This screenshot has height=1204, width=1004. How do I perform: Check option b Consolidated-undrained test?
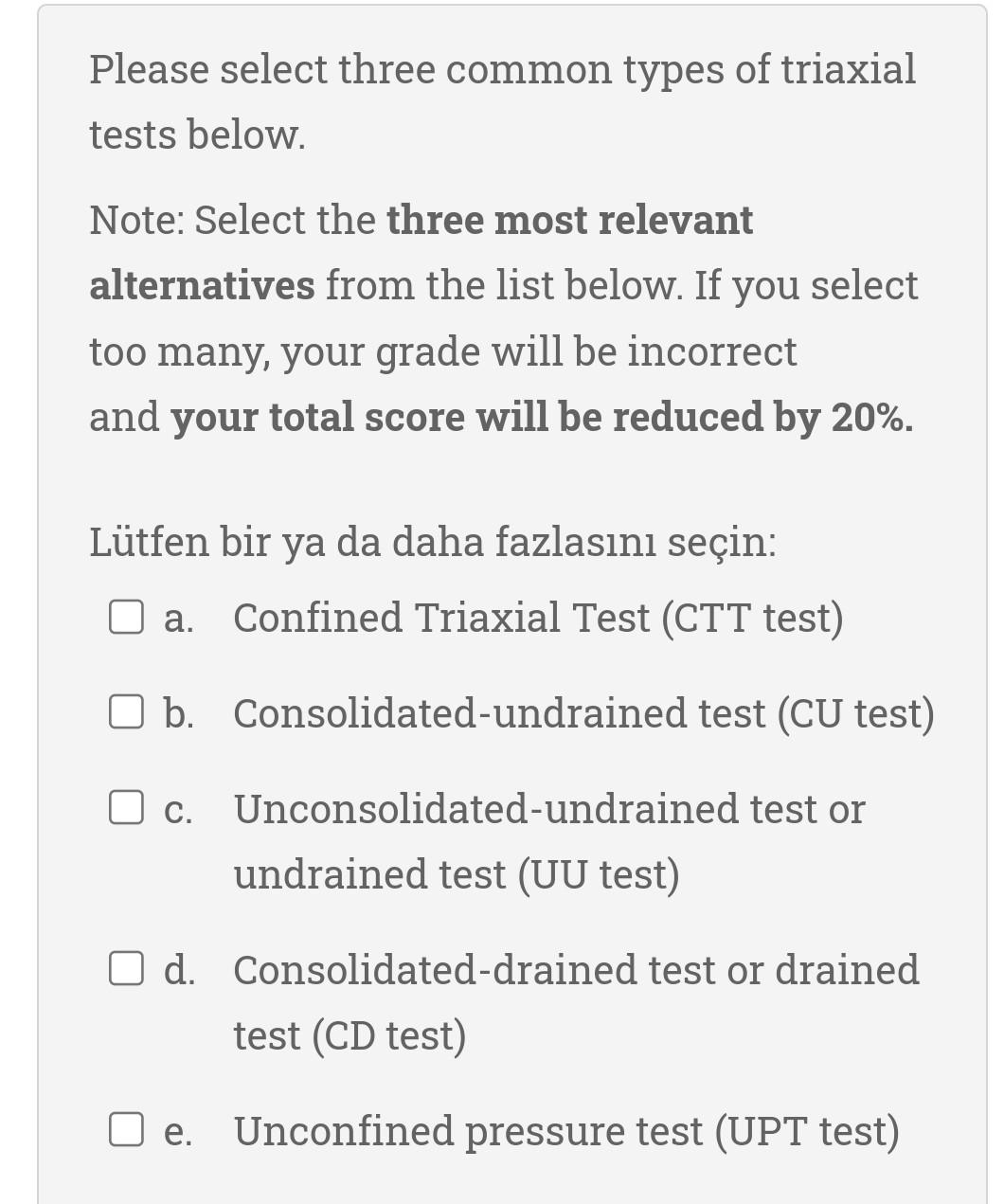tap(126, 713)
